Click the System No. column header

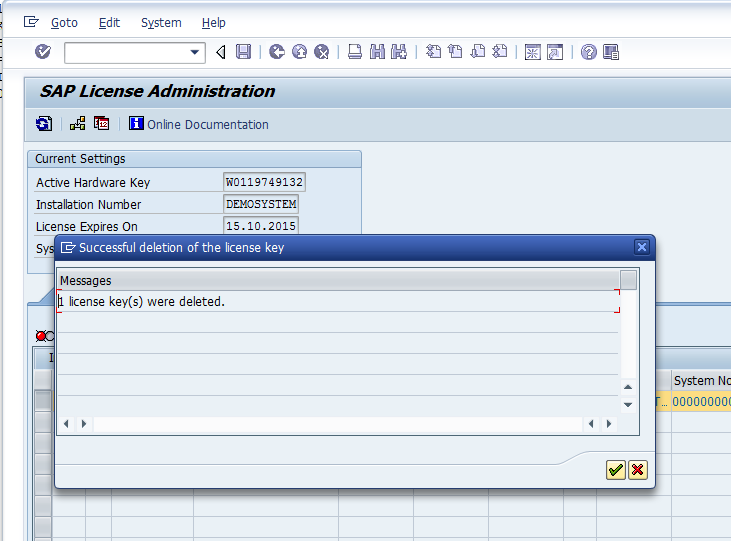tap(701, 381)
